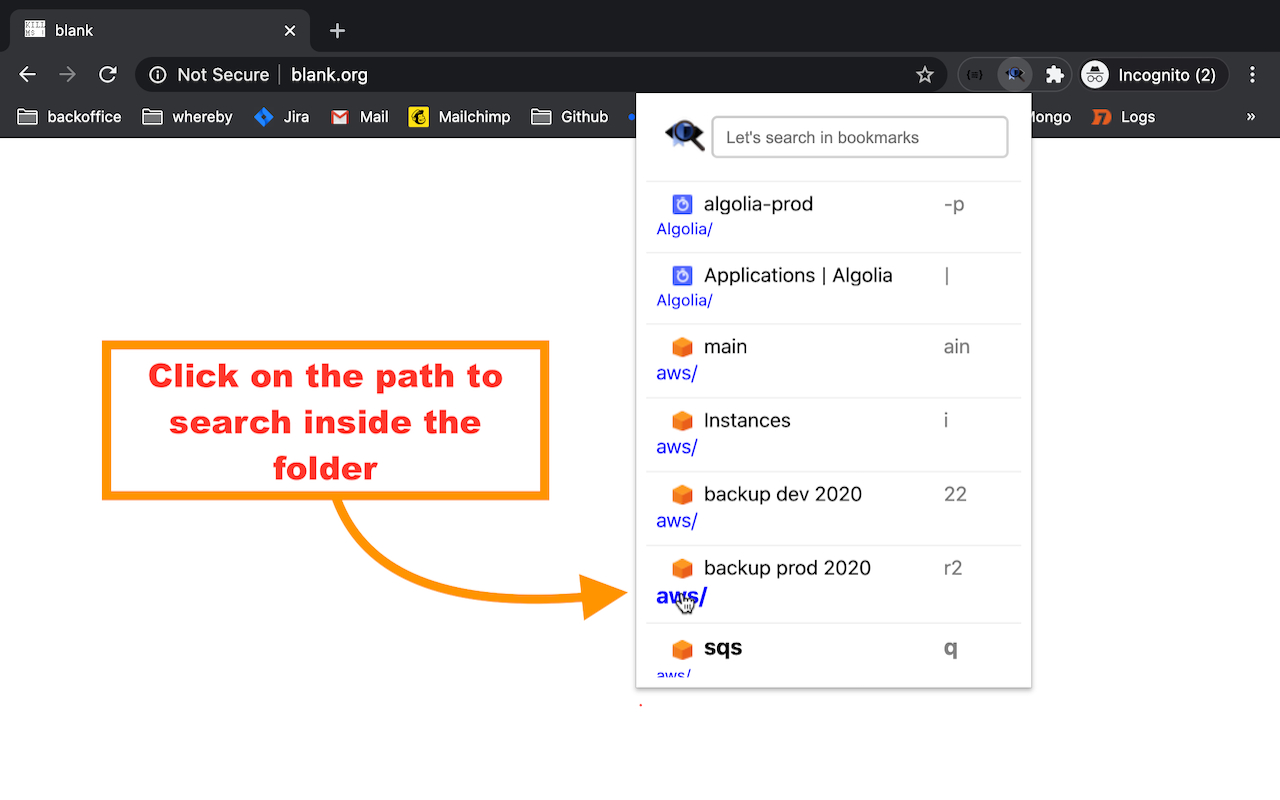Viewport: 1280px width, 800px height.
Task: Bookmark this page with the star icon
Action: point(925,74)
